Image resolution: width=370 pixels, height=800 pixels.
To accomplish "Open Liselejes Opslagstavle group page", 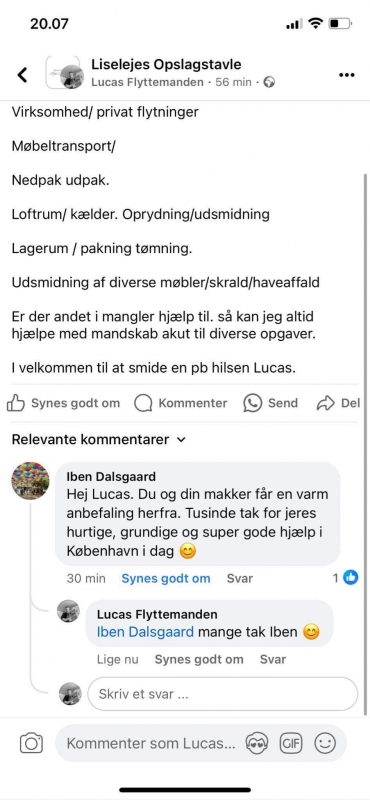I will (x=166, y=64).
